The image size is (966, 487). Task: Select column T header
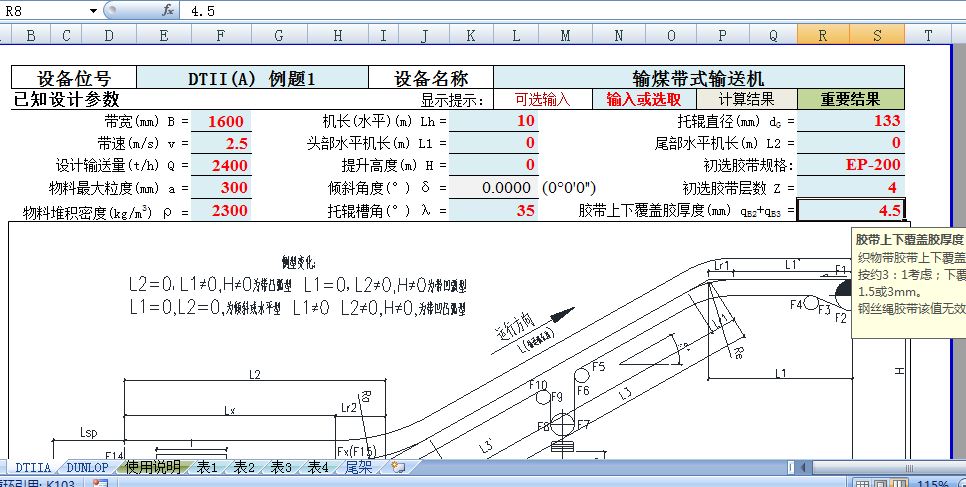(928, 35)
